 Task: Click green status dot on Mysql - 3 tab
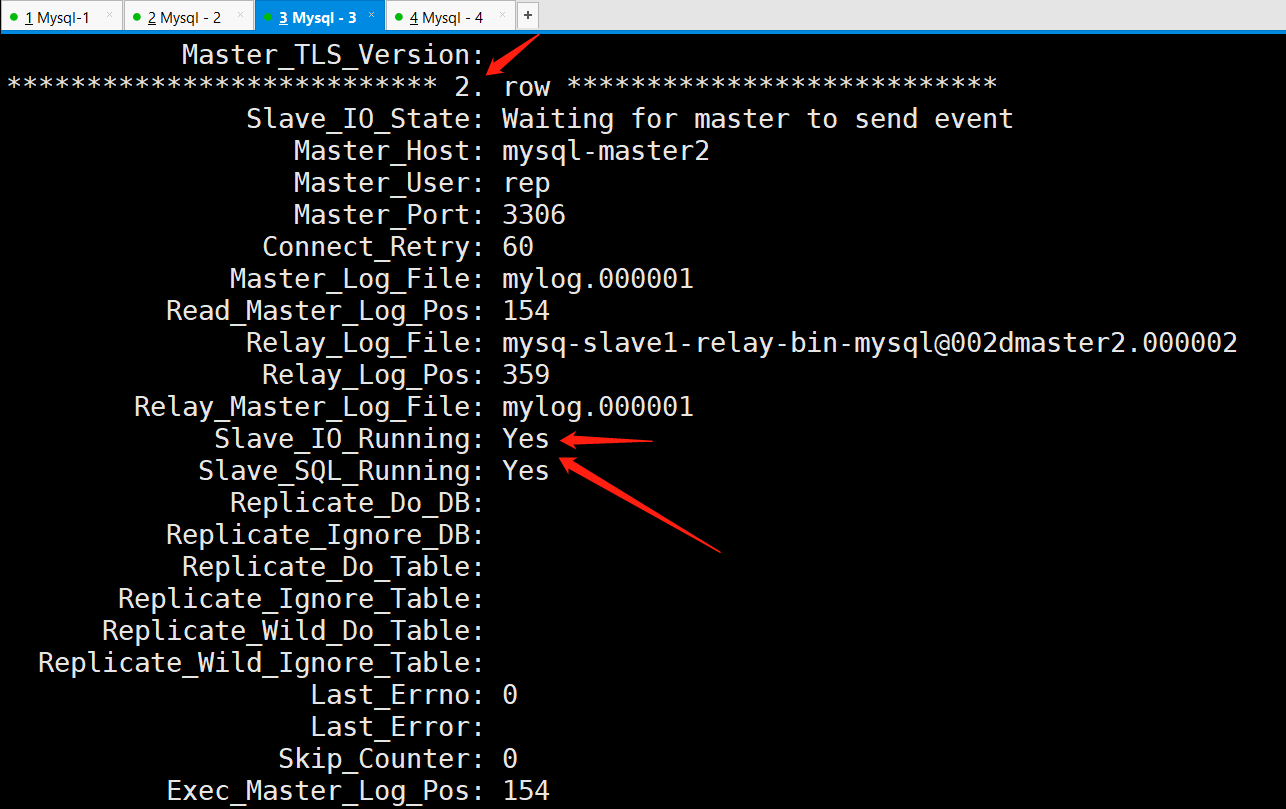coord(268,17)
